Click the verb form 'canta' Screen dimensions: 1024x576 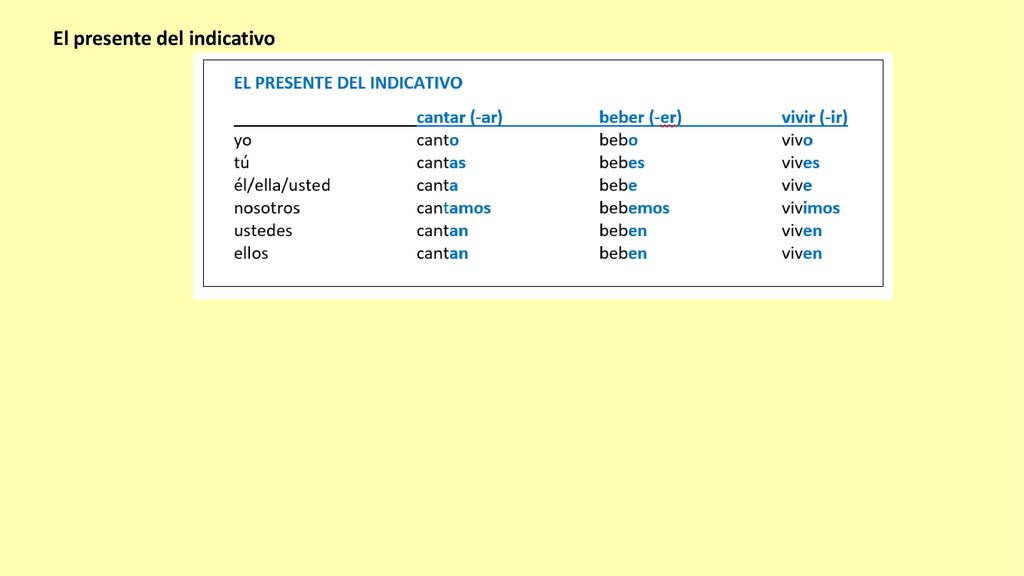tap(438, 185)
